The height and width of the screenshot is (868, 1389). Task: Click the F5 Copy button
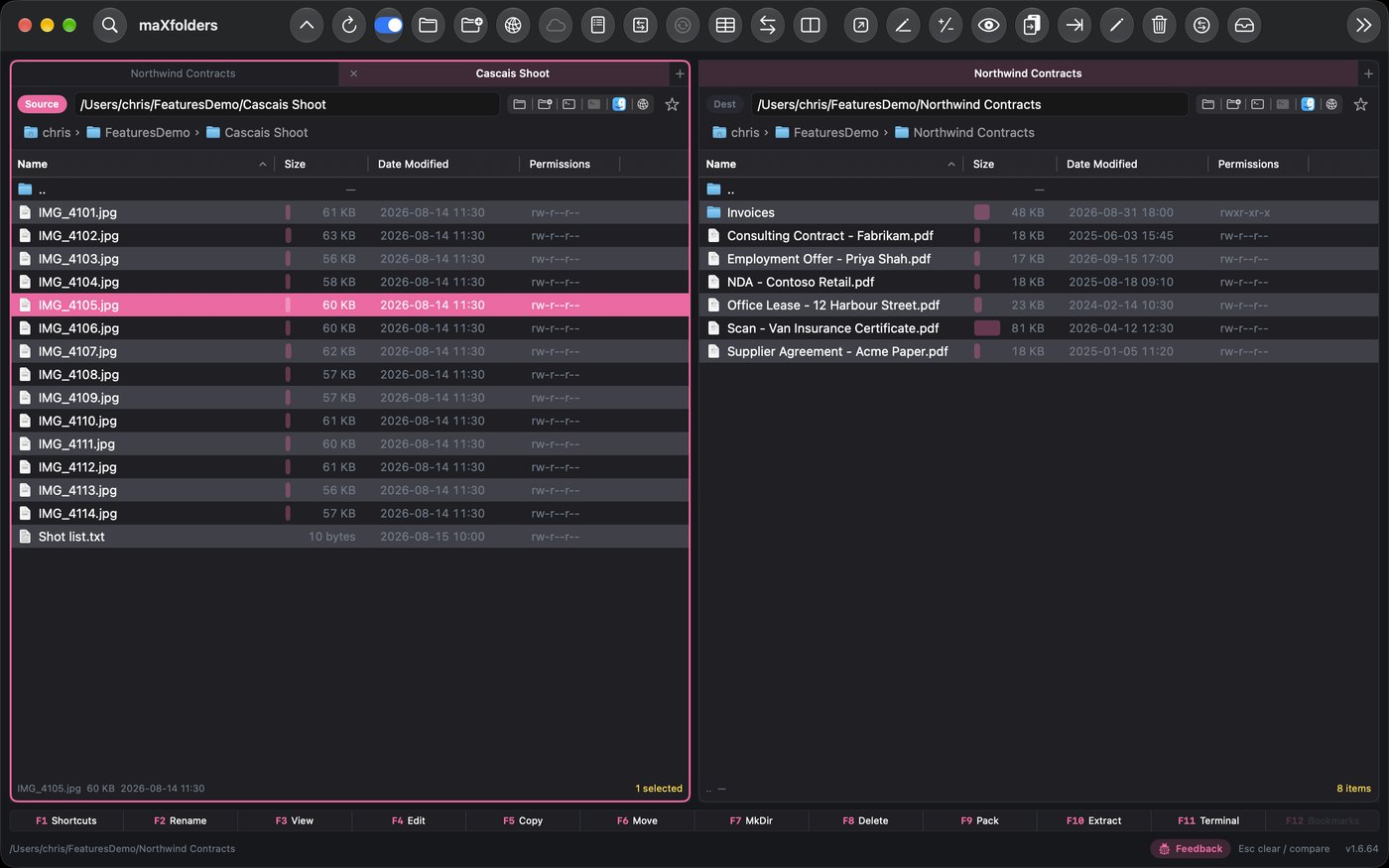[523, 820]
